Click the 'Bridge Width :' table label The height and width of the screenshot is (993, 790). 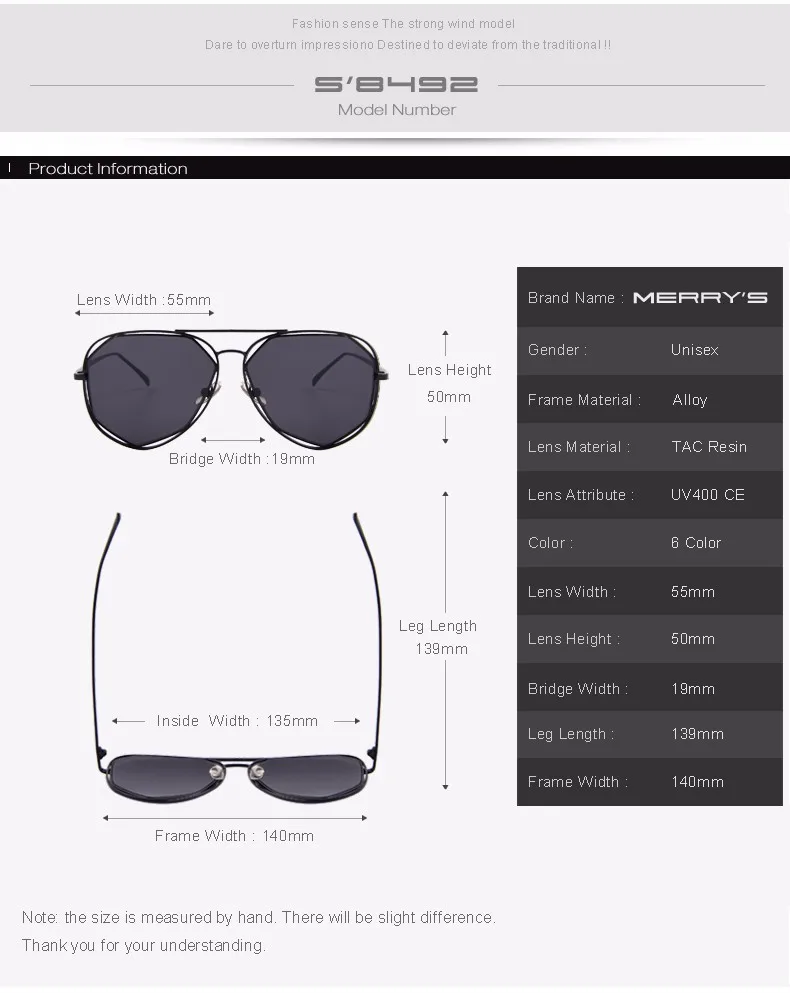point(578,688)
